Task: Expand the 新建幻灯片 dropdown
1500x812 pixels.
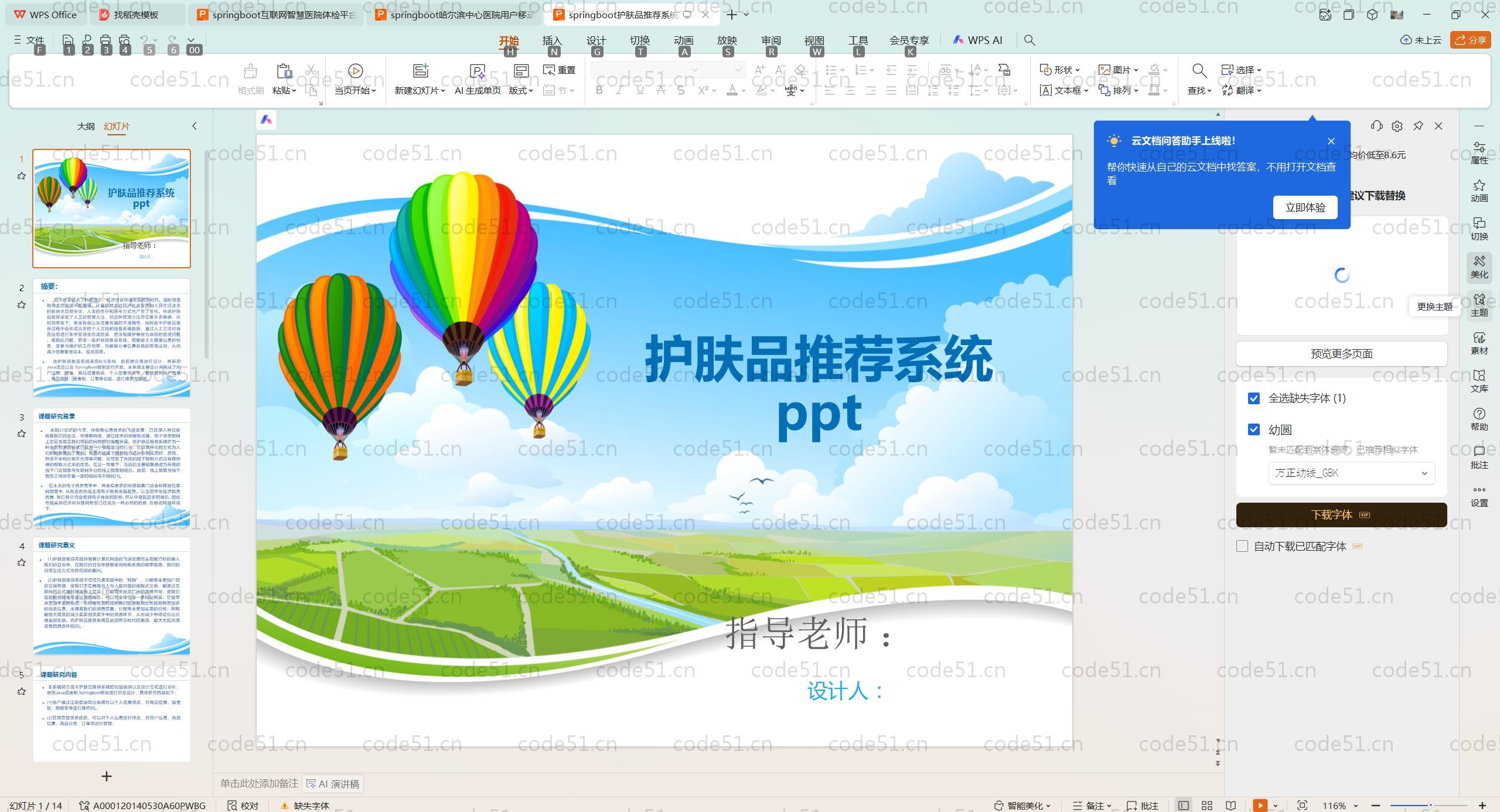Action: 443,91
